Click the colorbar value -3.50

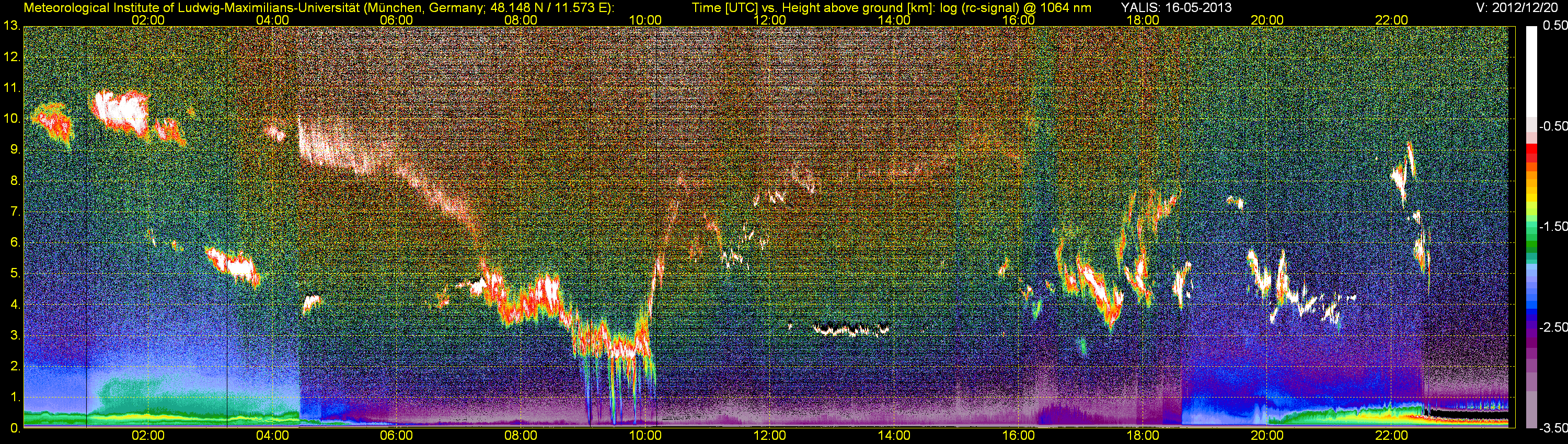click(x=1553, y=428)
